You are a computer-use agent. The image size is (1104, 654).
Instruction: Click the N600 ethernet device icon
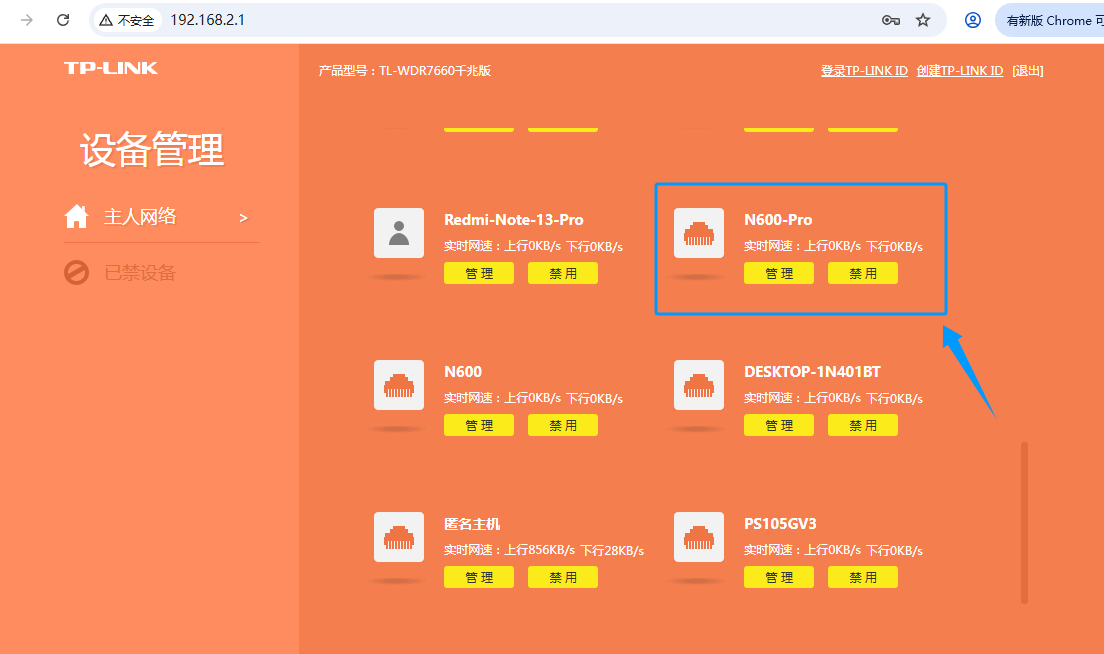click(399, 385)
